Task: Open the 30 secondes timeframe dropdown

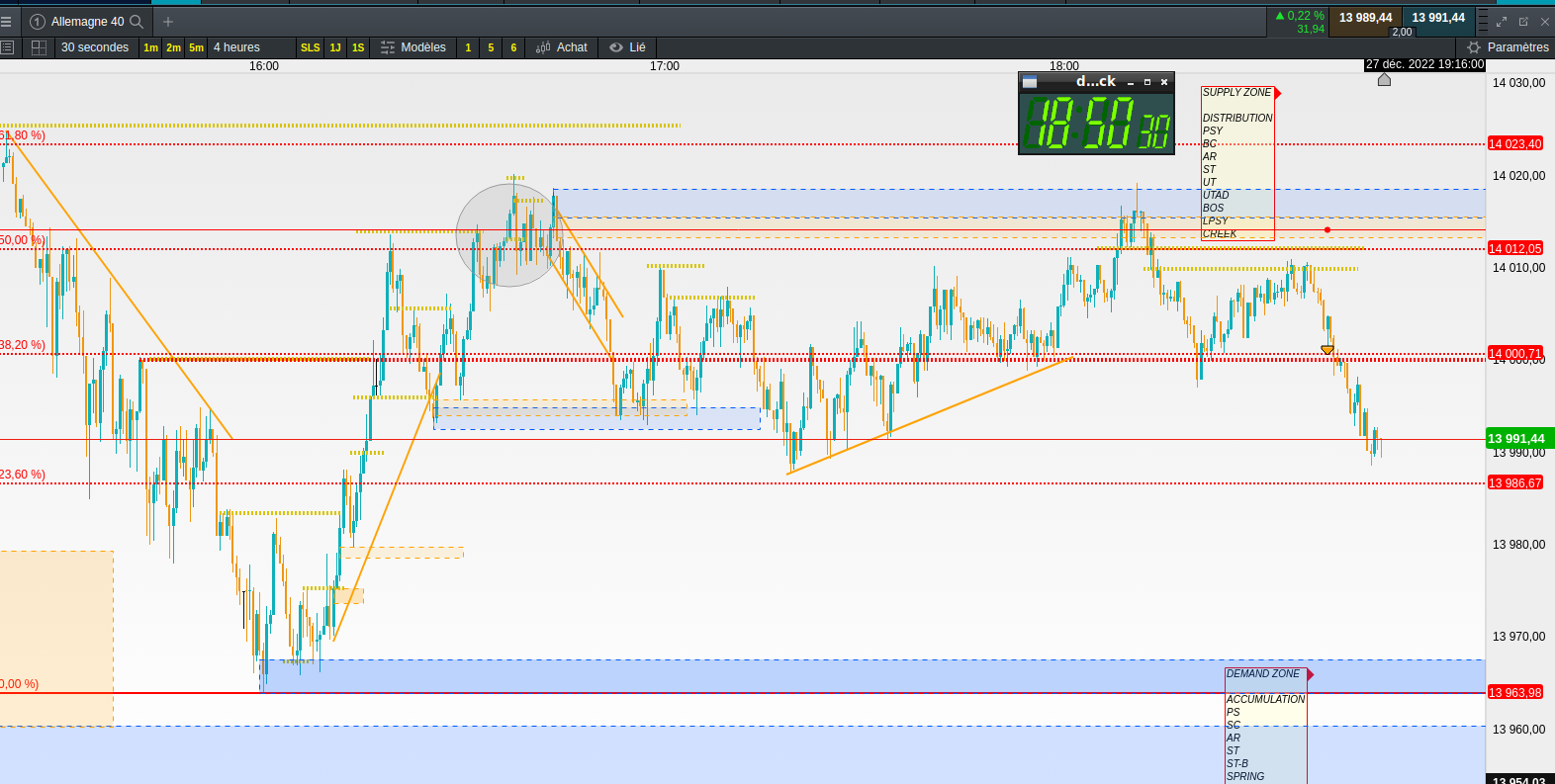Action: coord(95,47)
